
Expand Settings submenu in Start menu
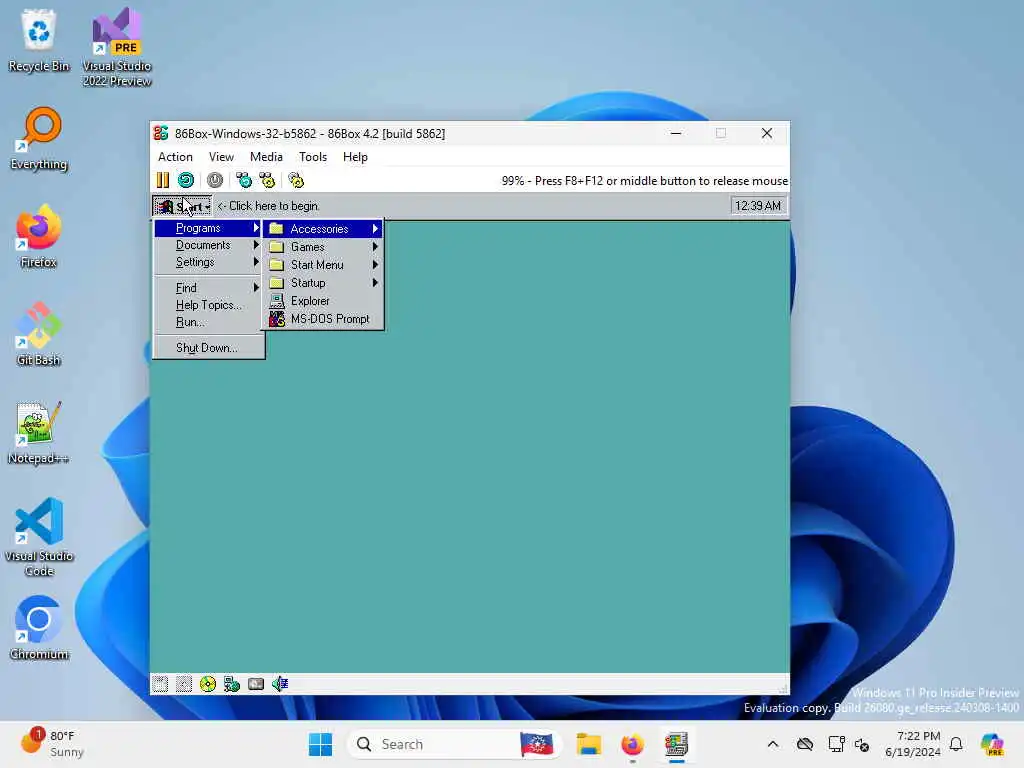[x=208, y=262]
